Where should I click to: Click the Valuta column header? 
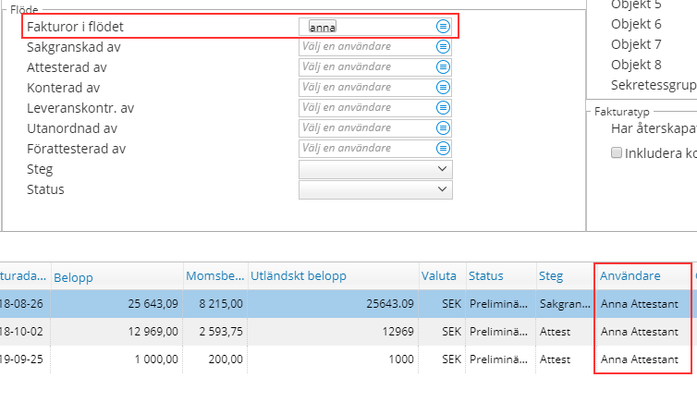click(438, 276)
